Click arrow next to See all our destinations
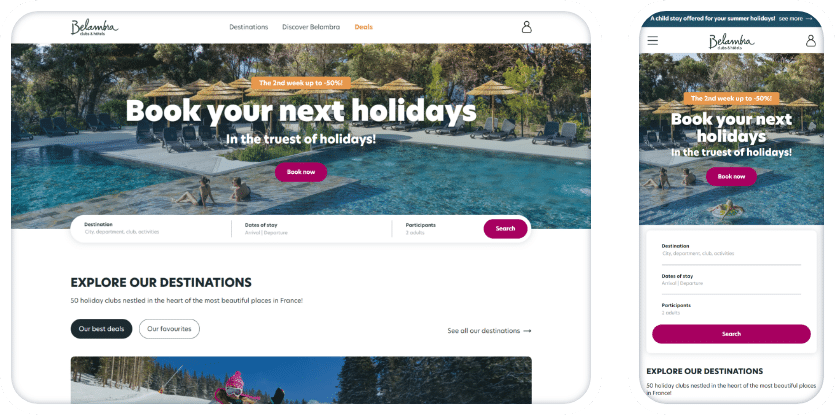Screen dimensions: 835x415 click(x=527, y=331)
